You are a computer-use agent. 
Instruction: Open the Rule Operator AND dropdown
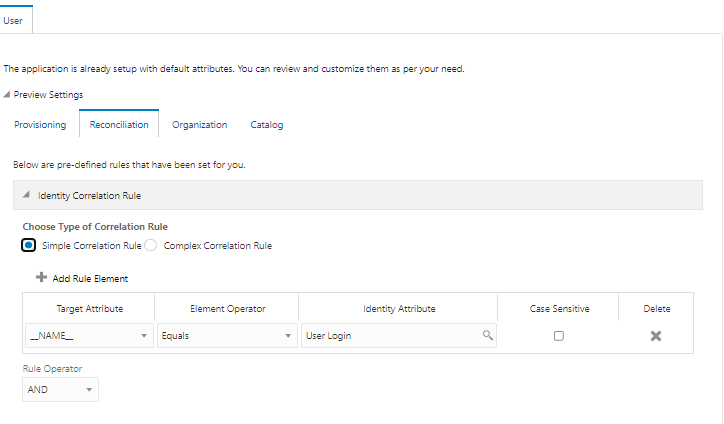click(89, 390)
